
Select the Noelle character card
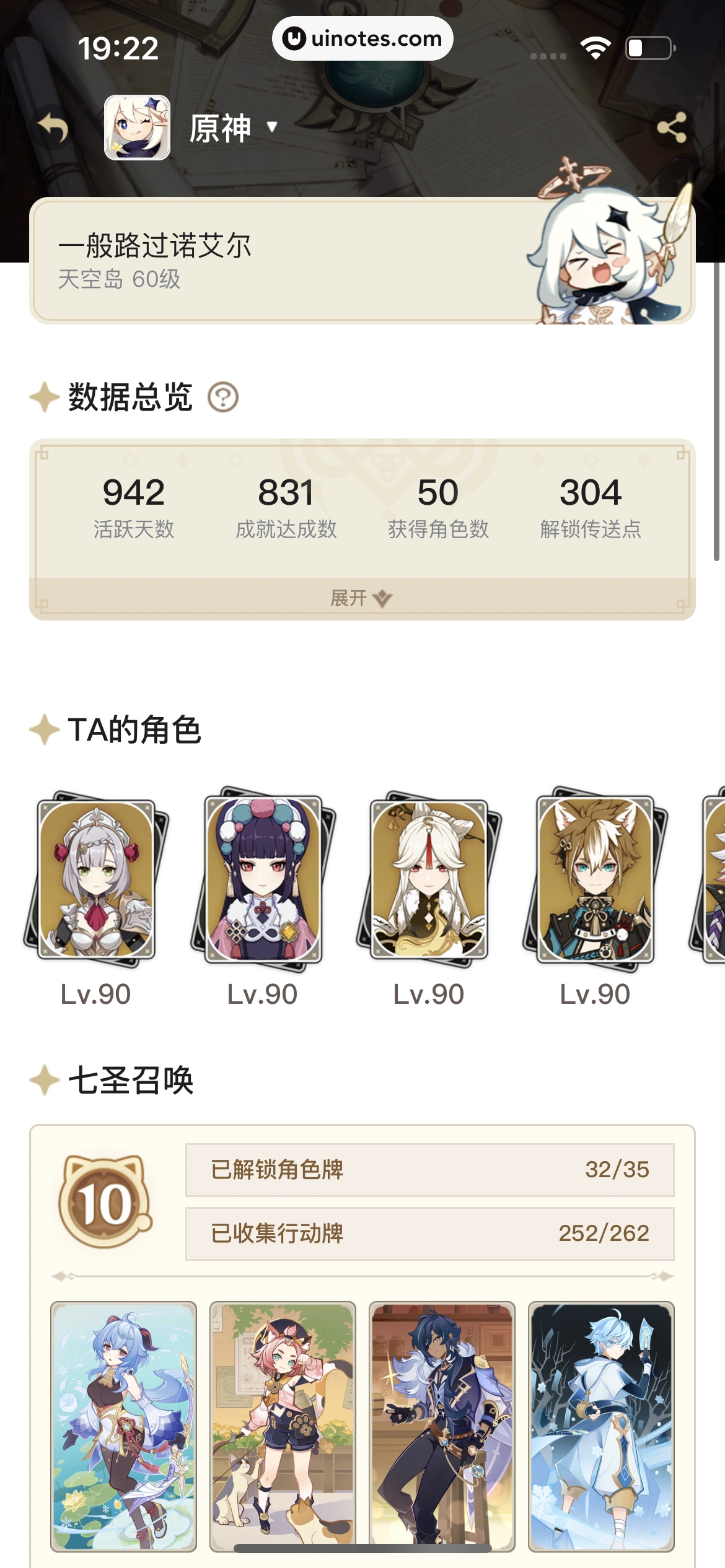pos(96,879)
